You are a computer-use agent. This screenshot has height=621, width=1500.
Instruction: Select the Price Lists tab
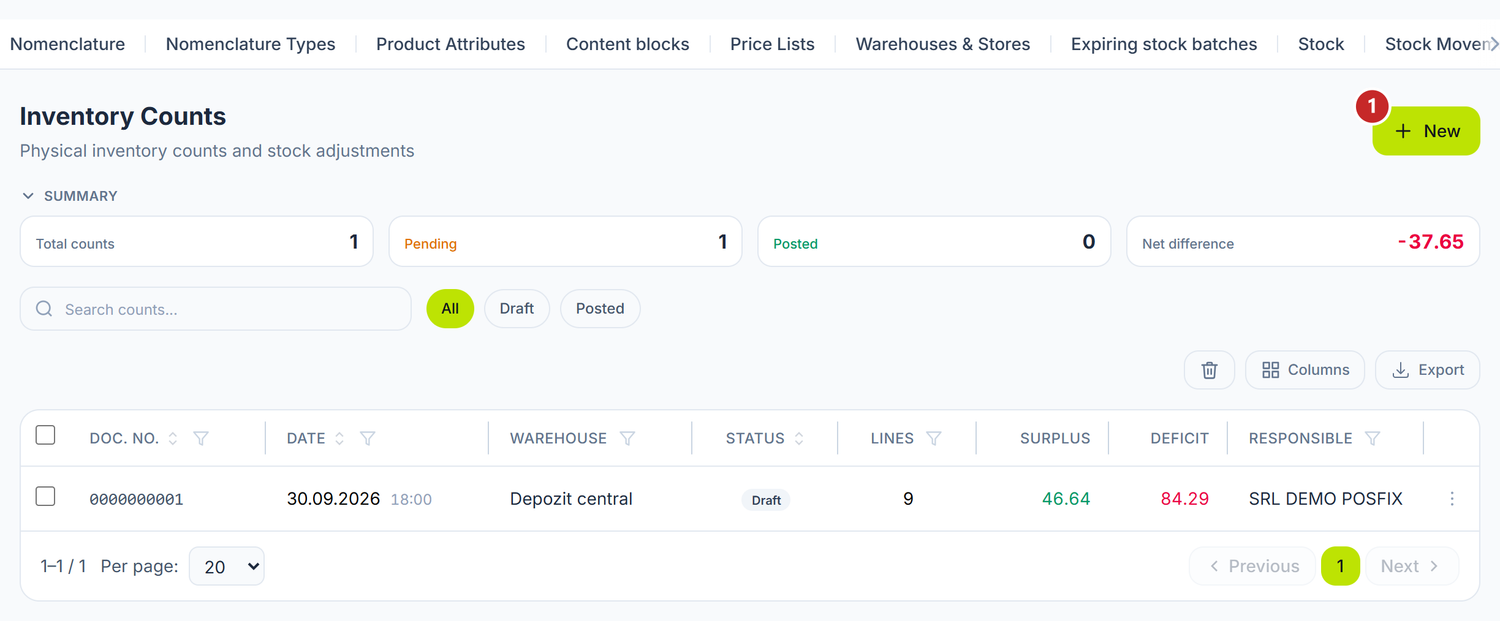773,44
